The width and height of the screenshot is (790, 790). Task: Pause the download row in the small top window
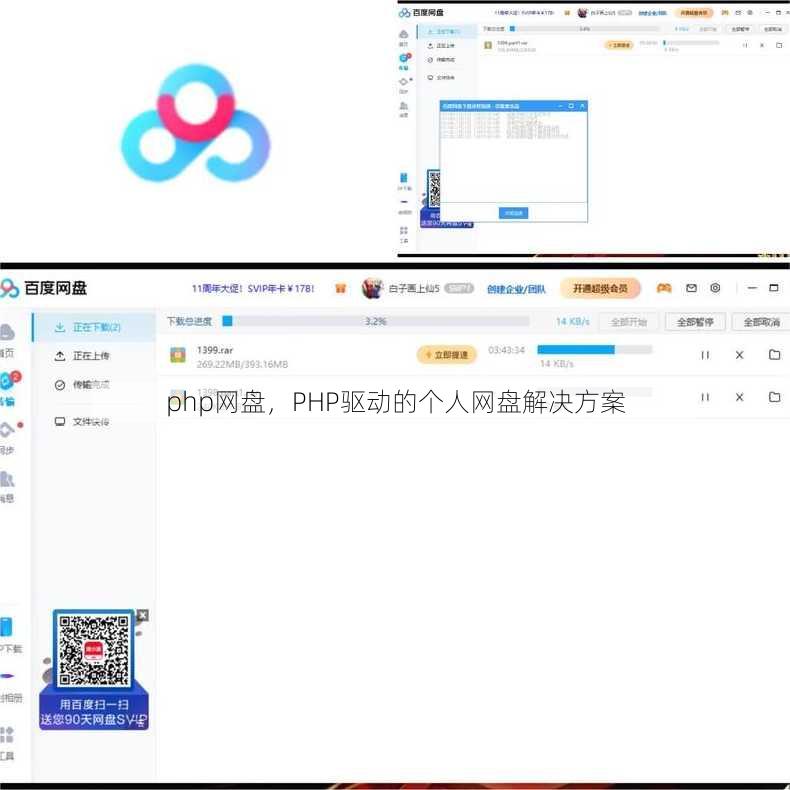pyautogui.click(x=745, y=45)
